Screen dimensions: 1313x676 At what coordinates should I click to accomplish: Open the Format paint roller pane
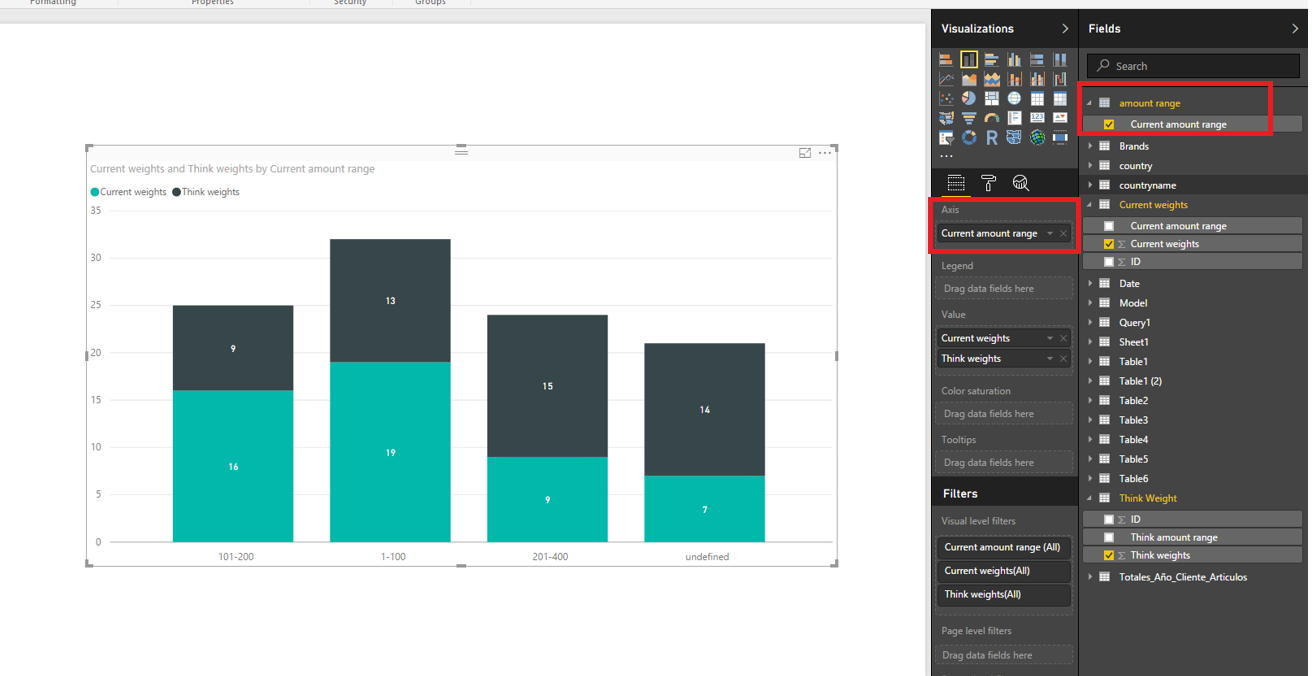[988, 183]
